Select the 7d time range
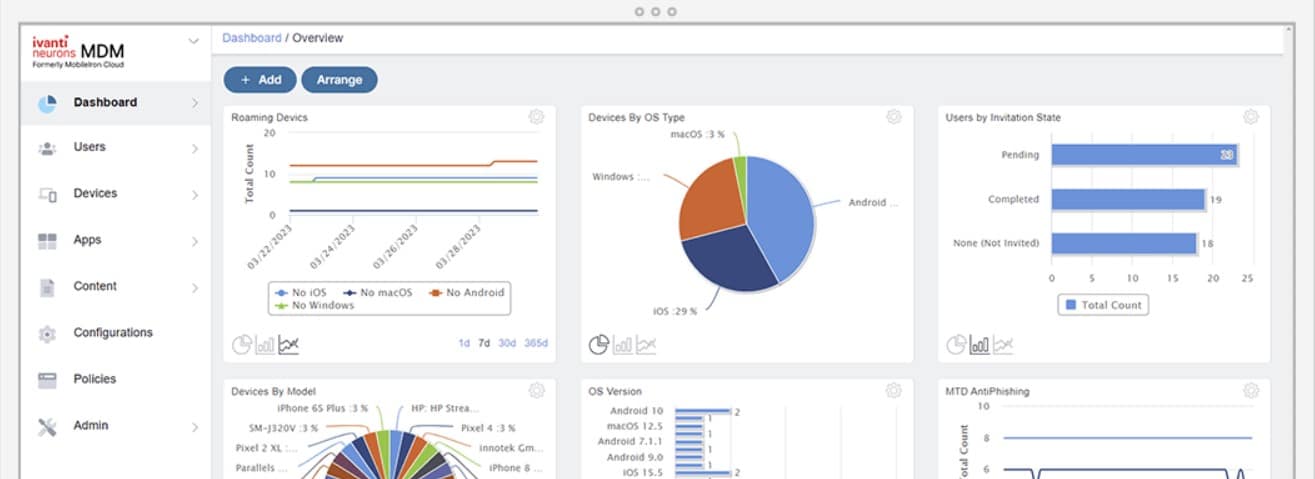1315x479 pixels. click(x=484, y=344)
